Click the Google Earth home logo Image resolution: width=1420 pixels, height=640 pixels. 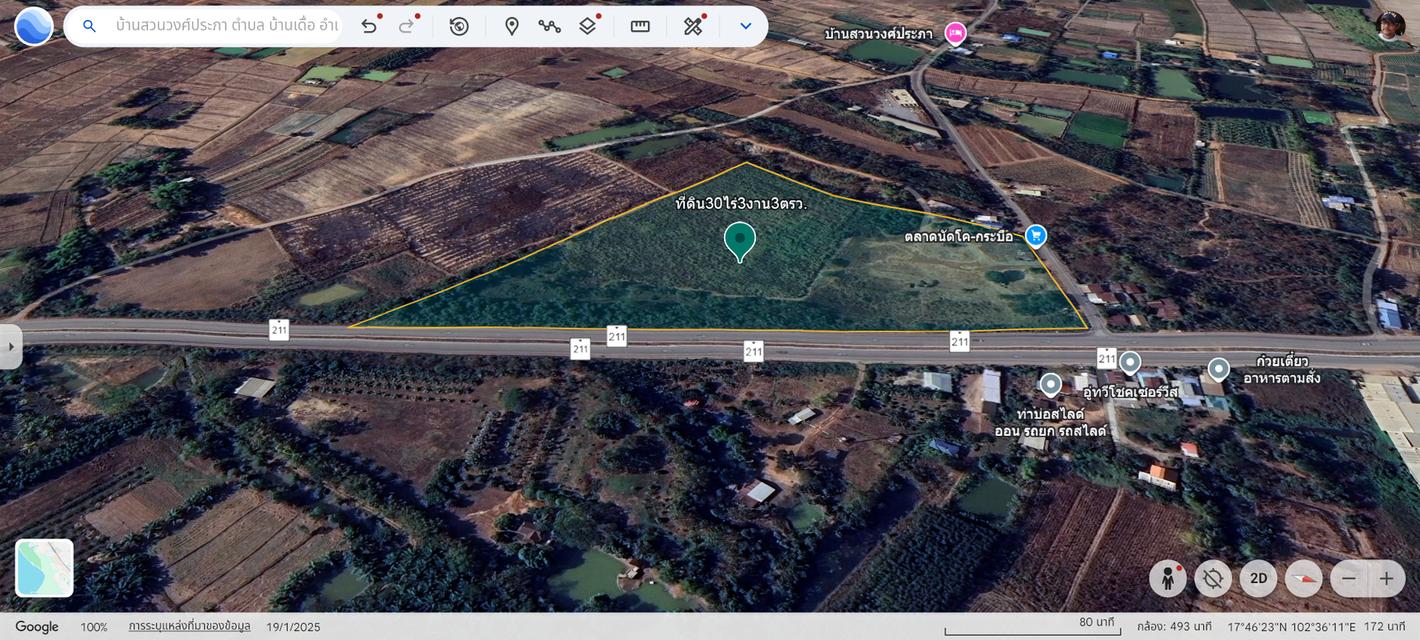pyautogui.click(x=34, y=26)
